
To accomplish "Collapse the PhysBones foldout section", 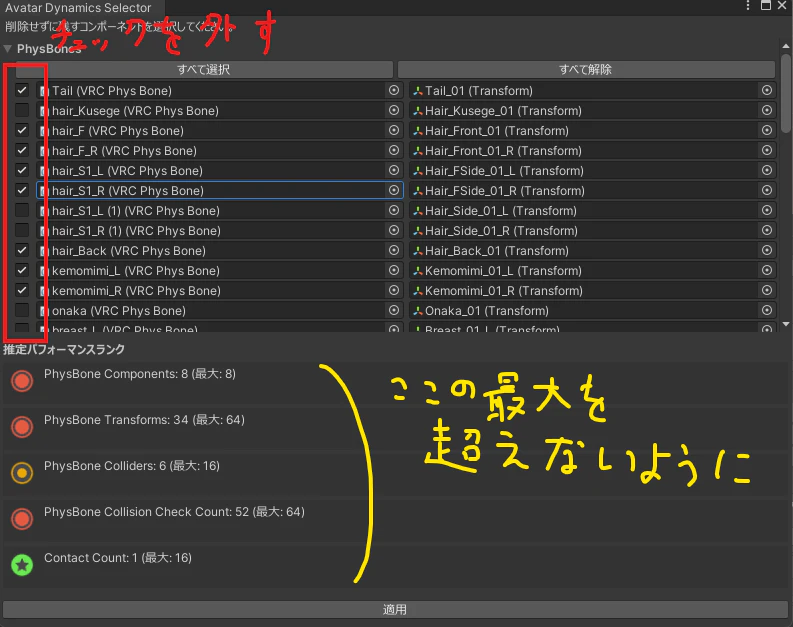I will coord(8,49).
